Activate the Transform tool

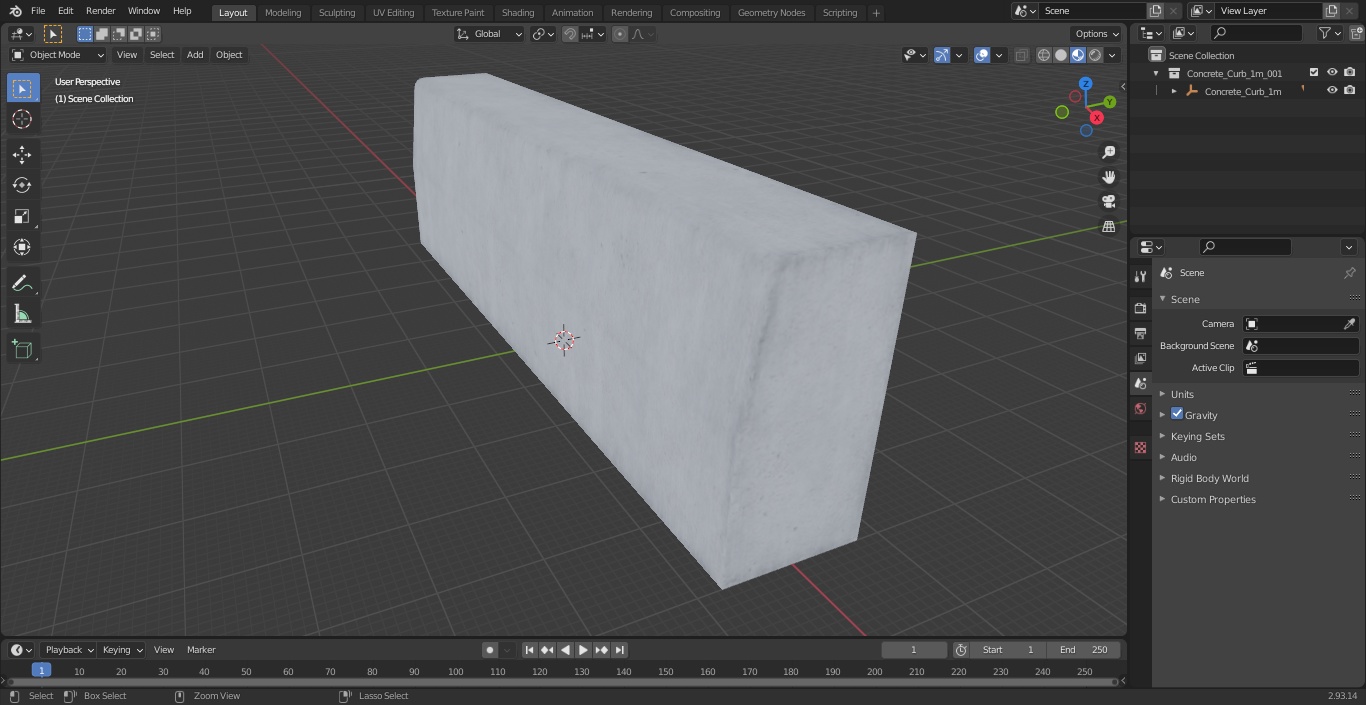click(x=22, y=247)
